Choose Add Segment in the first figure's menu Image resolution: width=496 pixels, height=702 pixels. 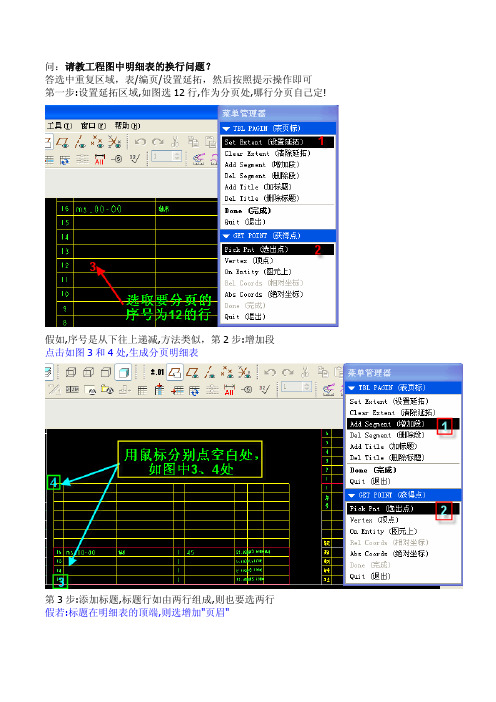[x=262, y=164]
